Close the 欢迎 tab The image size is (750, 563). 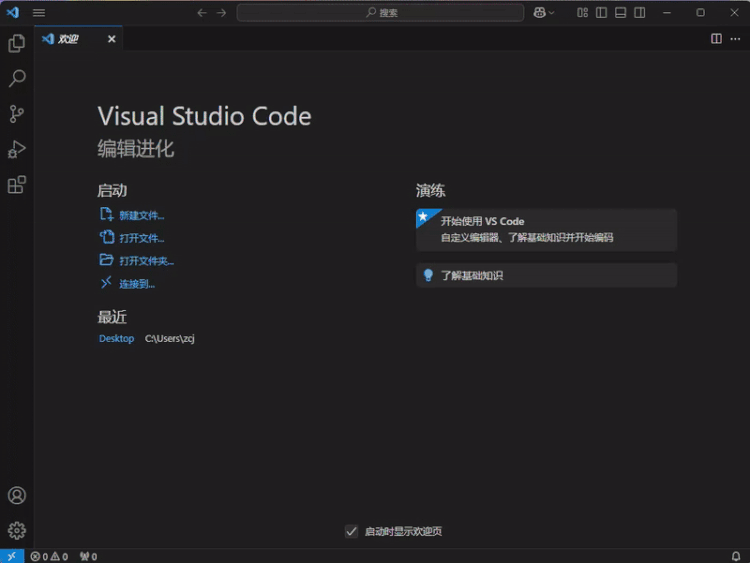click(x=111, y=39)
